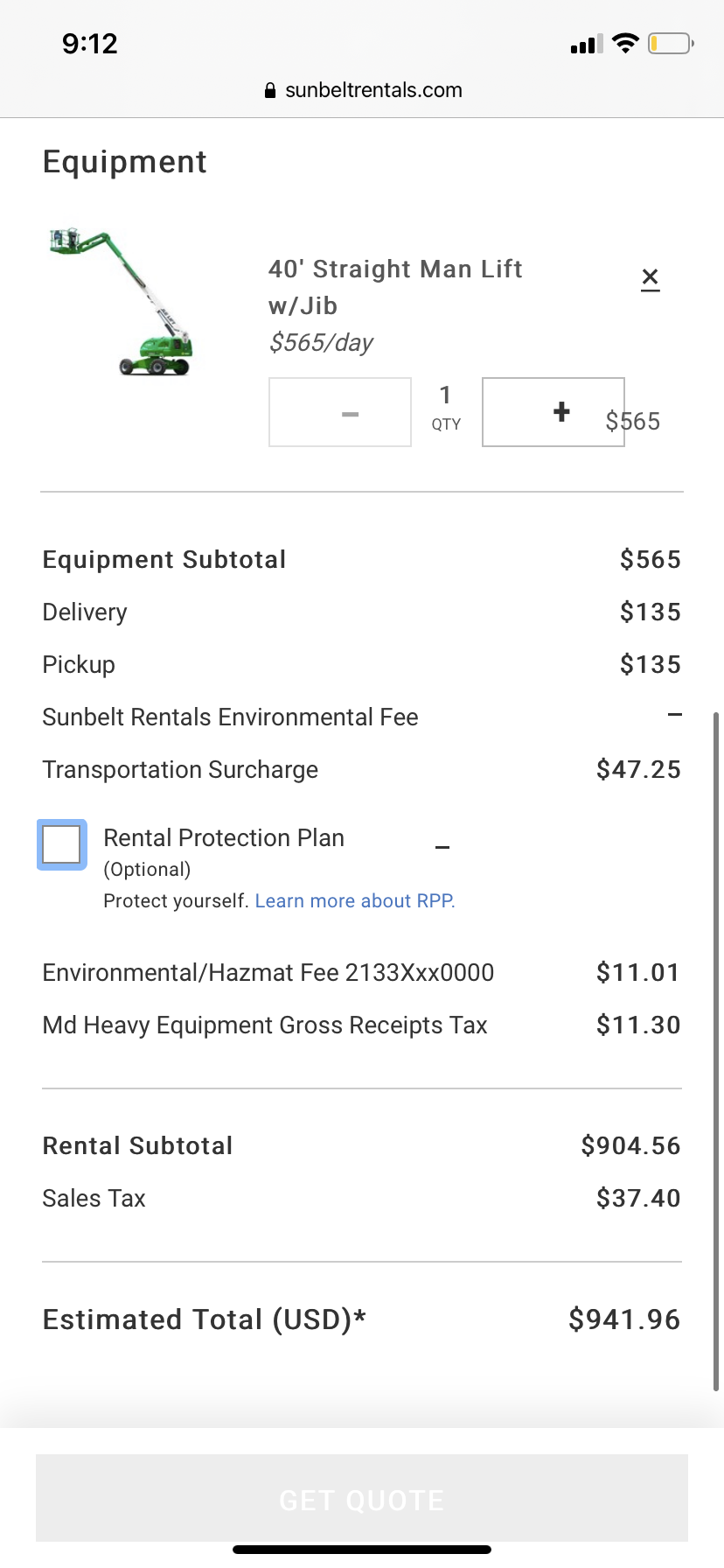
Task: Tap the battery status icon
Action: click(x=670, y=43)
